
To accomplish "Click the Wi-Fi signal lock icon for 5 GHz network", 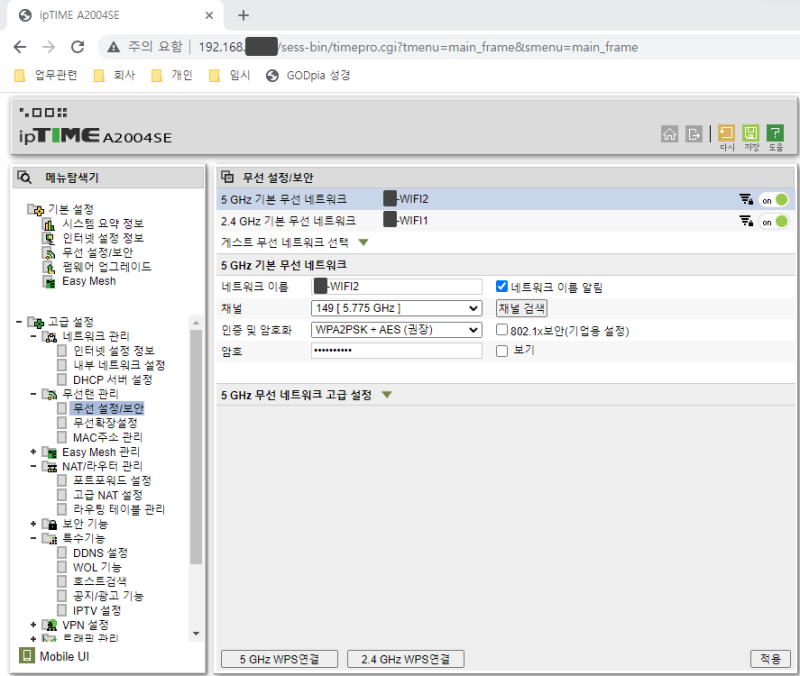I will coord(746,199).
